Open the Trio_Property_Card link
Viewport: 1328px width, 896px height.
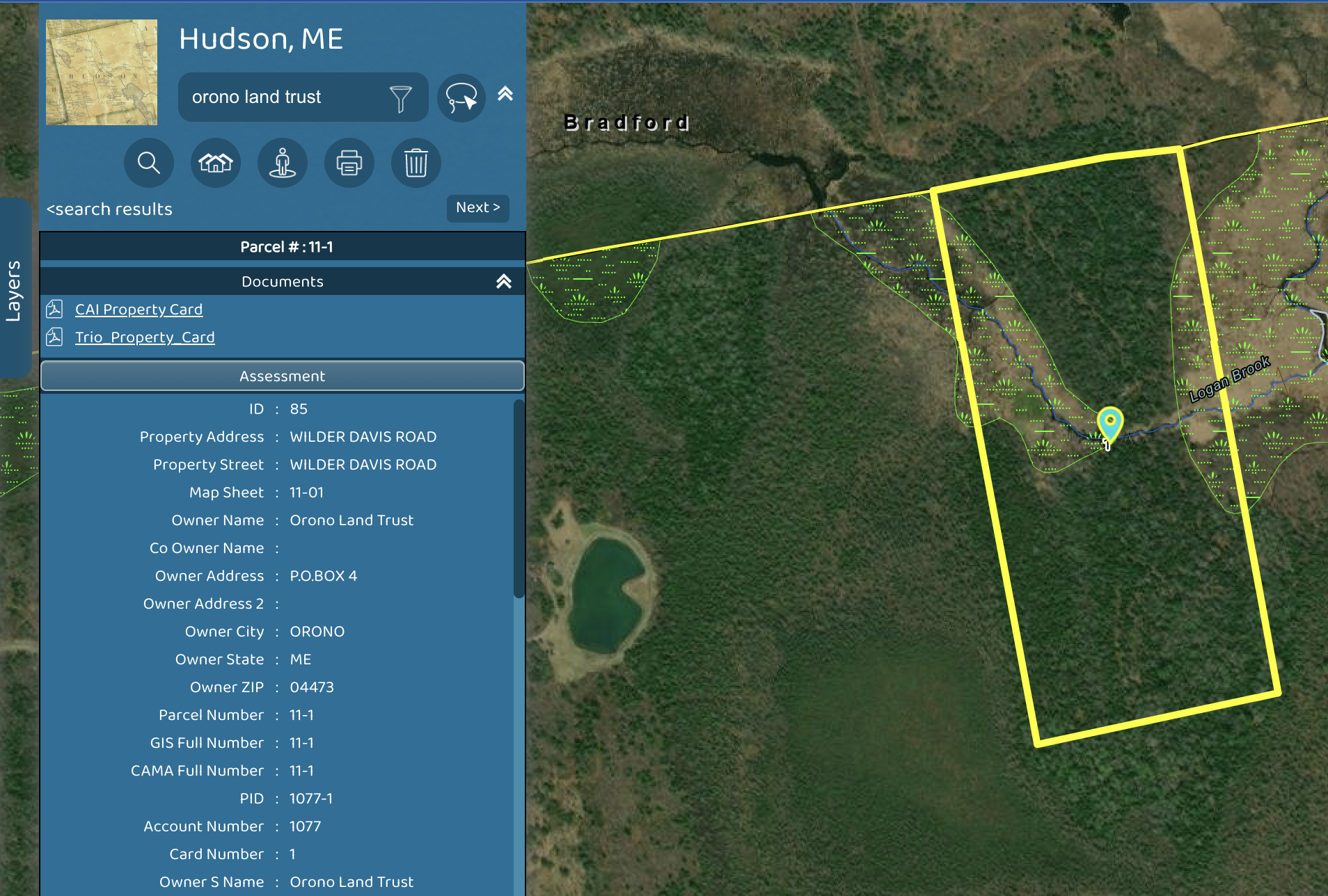tap(145, 337)
